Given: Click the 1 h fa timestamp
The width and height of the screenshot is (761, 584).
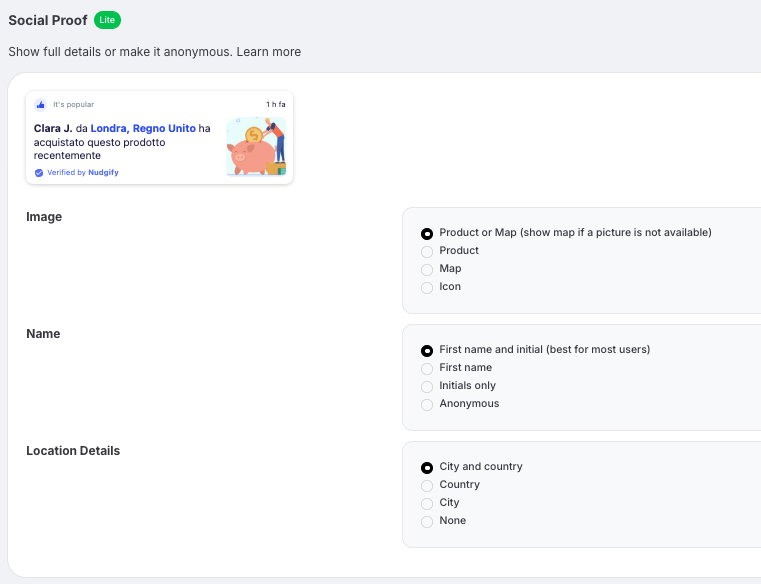Looking at the screenshot, I should tap(275, 104).
